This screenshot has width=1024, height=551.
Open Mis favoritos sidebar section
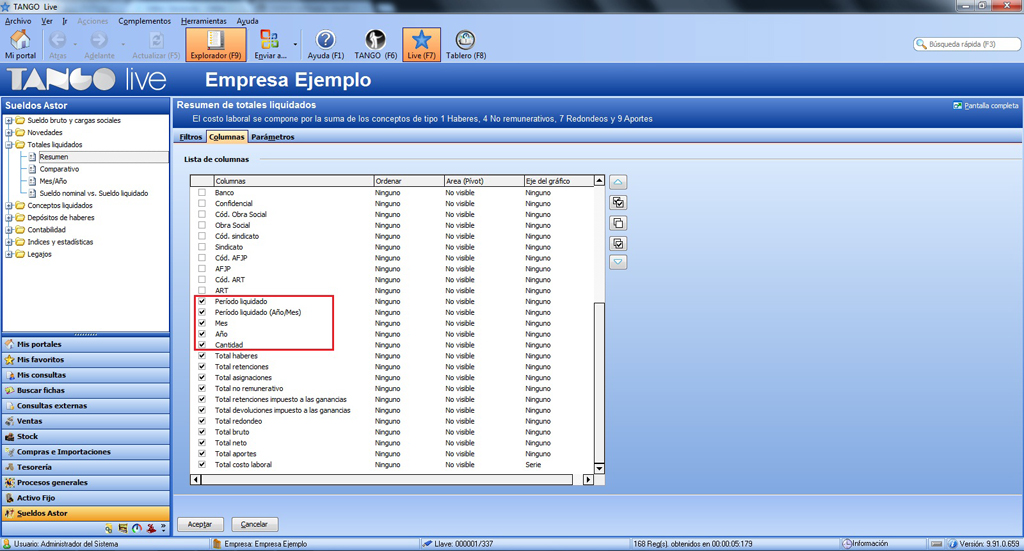[x=86, y=360]
